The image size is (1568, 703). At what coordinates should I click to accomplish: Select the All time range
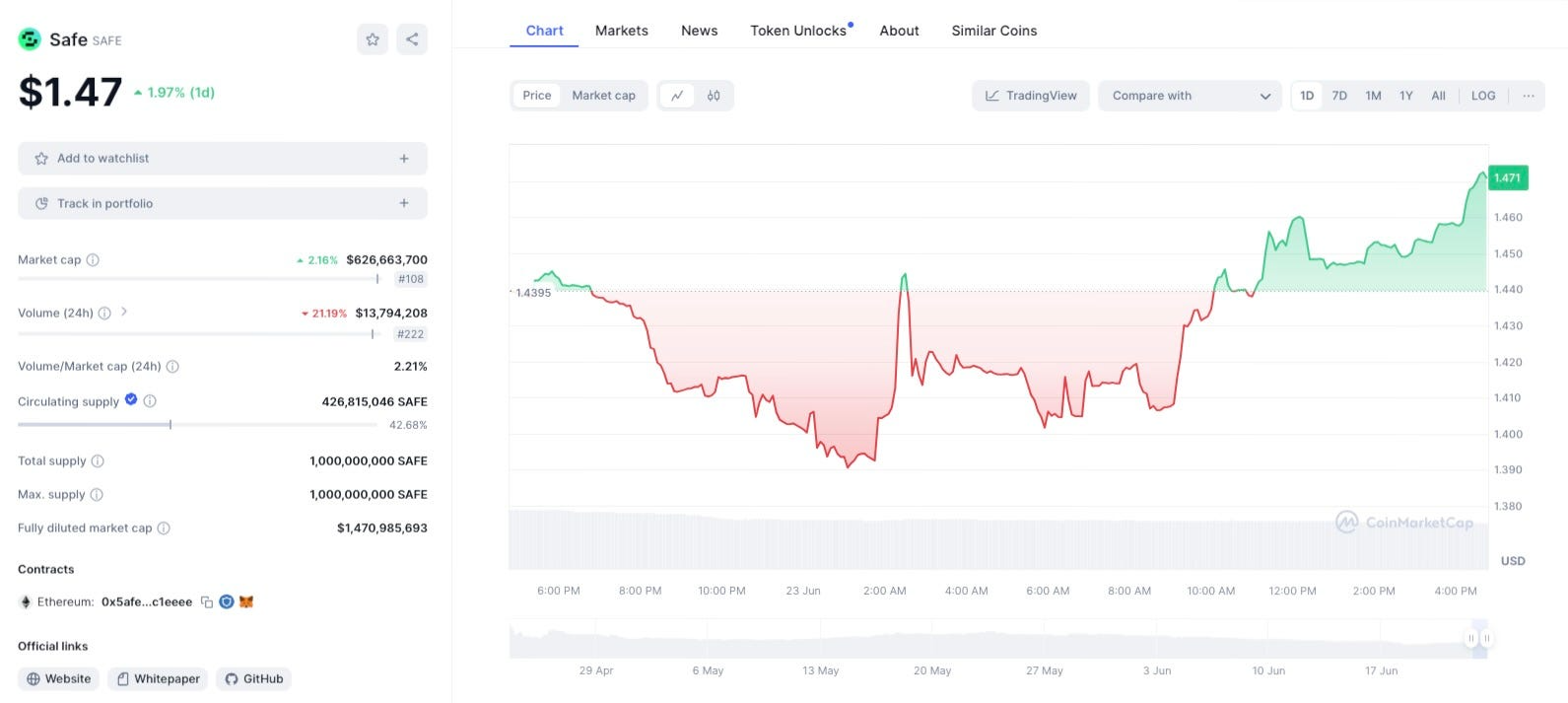(1439, 96)
